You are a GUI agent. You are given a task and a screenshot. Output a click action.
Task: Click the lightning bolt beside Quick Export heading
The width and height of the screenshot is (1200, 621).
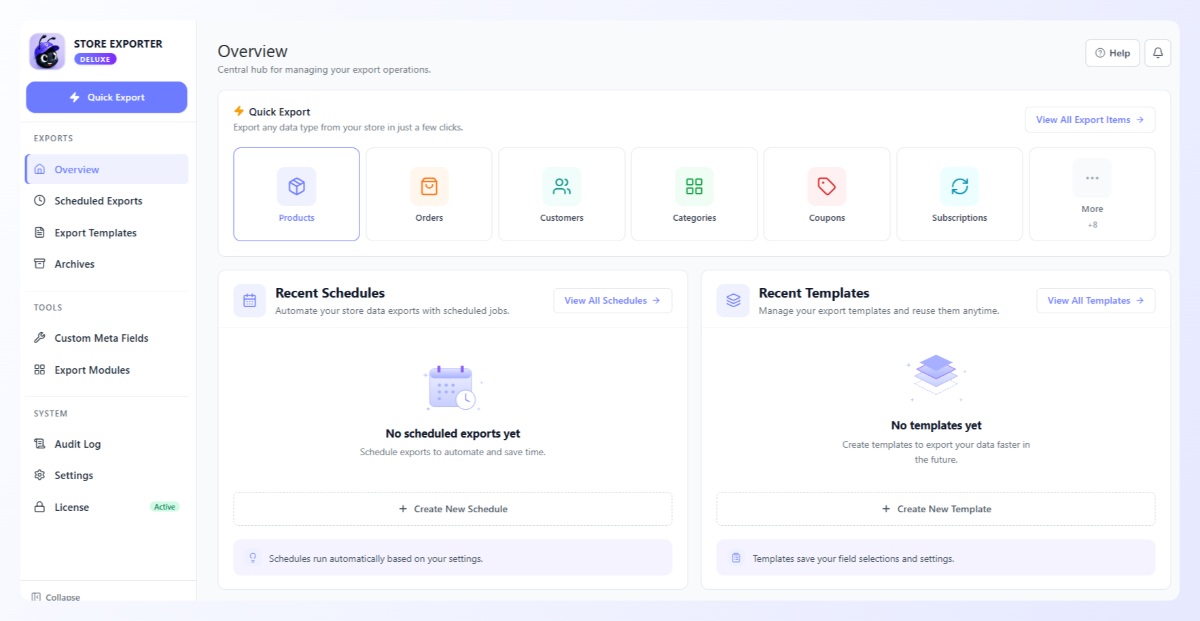239,111
